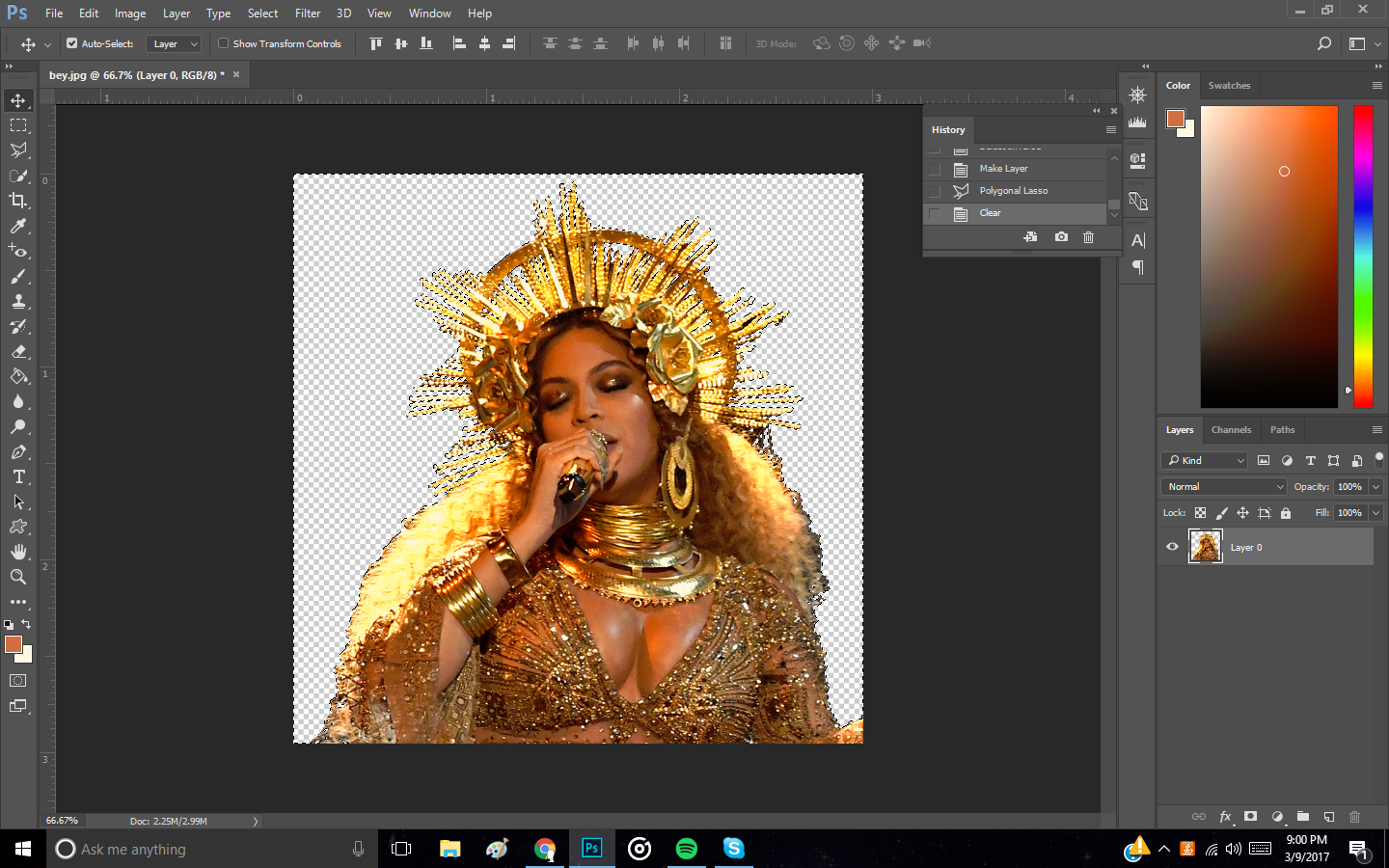Viewport: 1389px width, 868px height.
Task: Hide Layer 0 with eye icon
Action: (x=1172, y=547)
